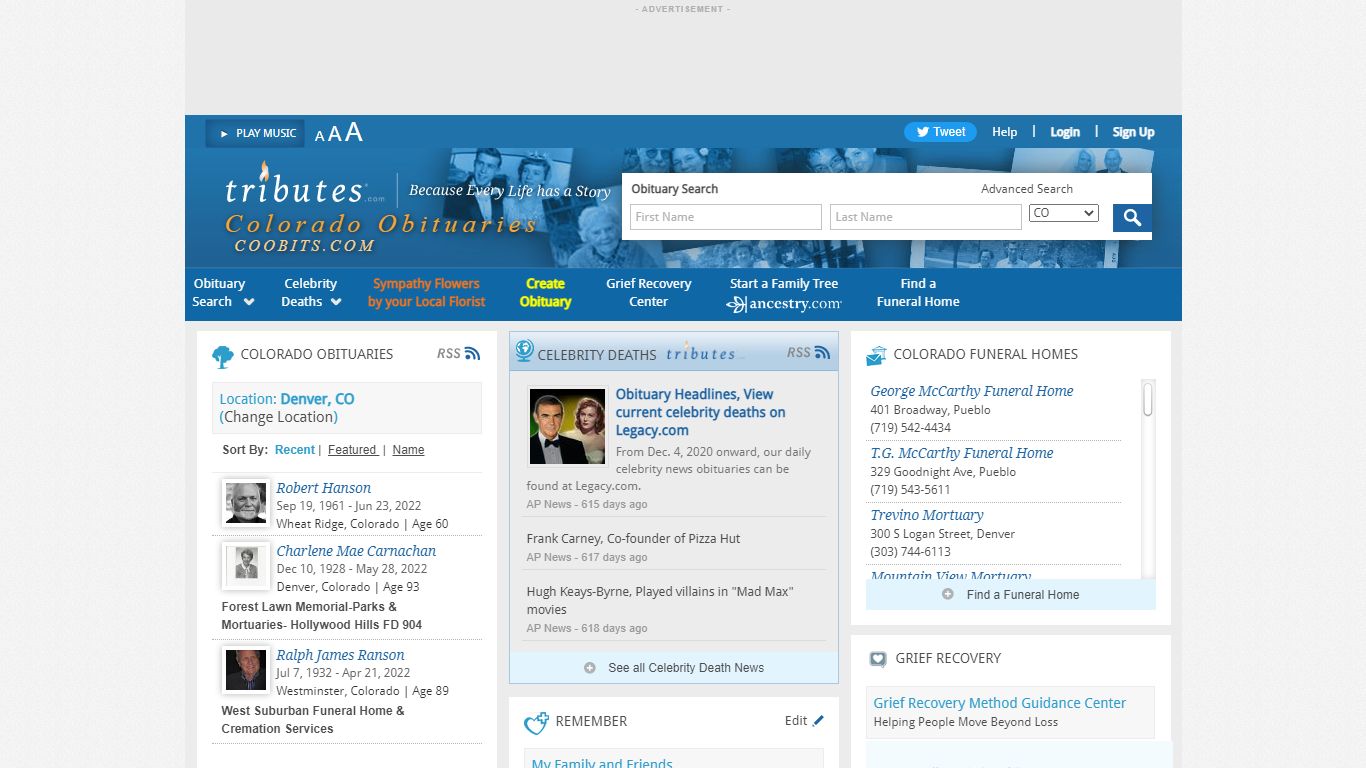Image resolution: width=1366 pixels, height=768 pixels.
Task: Open Grief Recovery Center menu item
Action: 648,292
